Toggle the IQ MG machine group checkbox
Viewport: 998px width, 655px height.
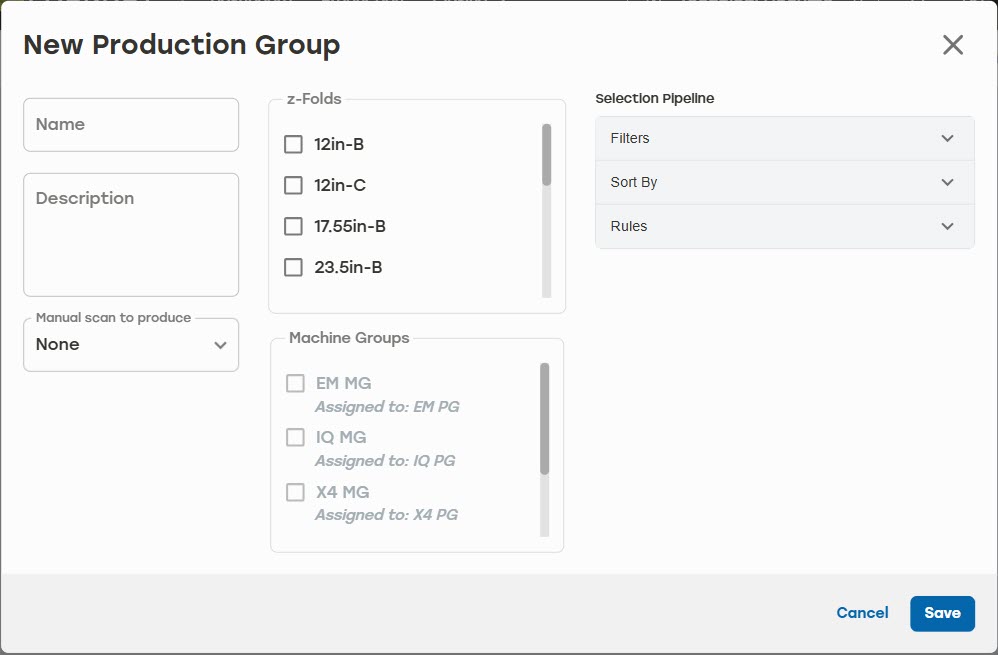(295, 437)
